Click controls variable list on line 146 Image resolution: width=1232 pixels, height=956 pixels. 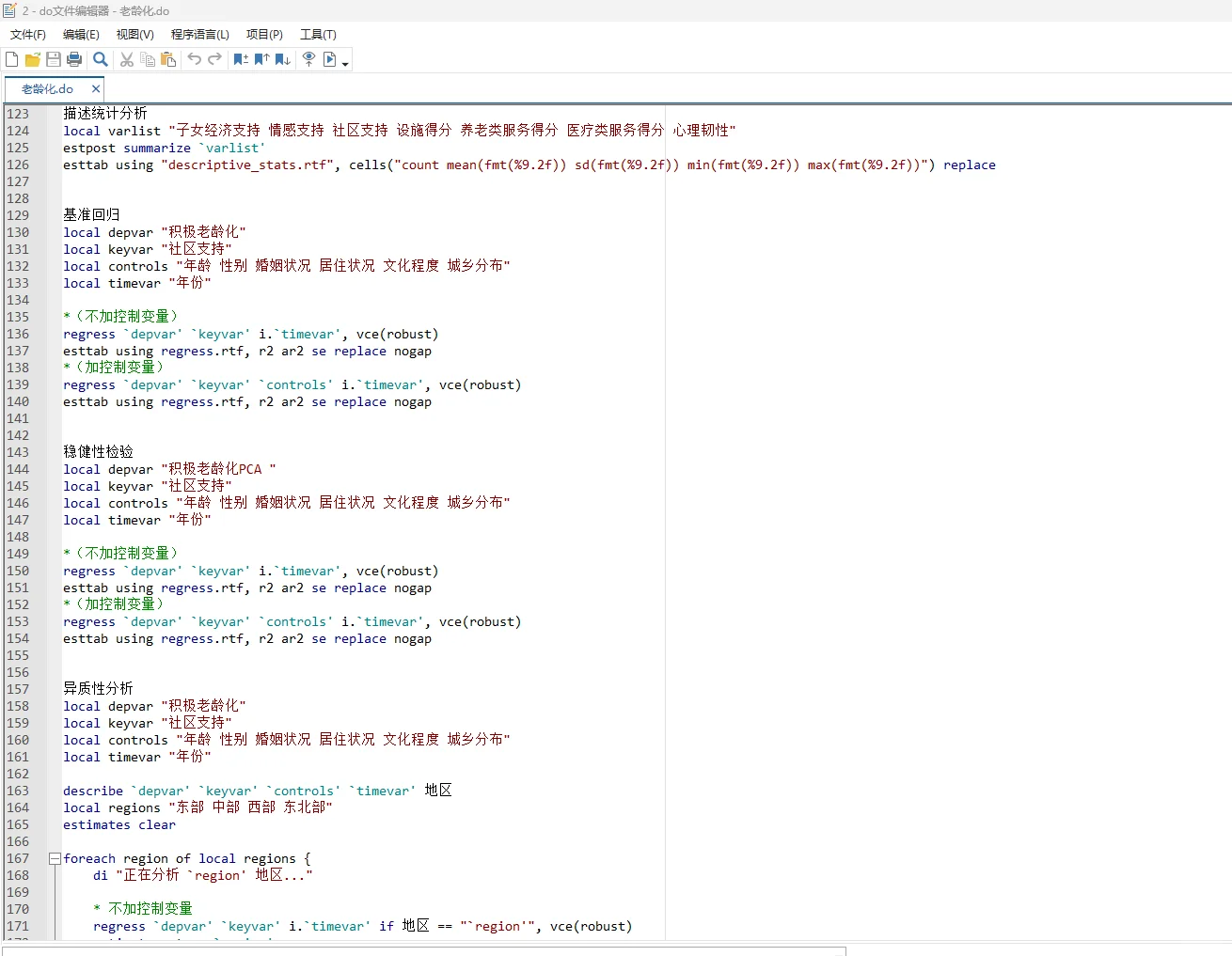(343, 503)
